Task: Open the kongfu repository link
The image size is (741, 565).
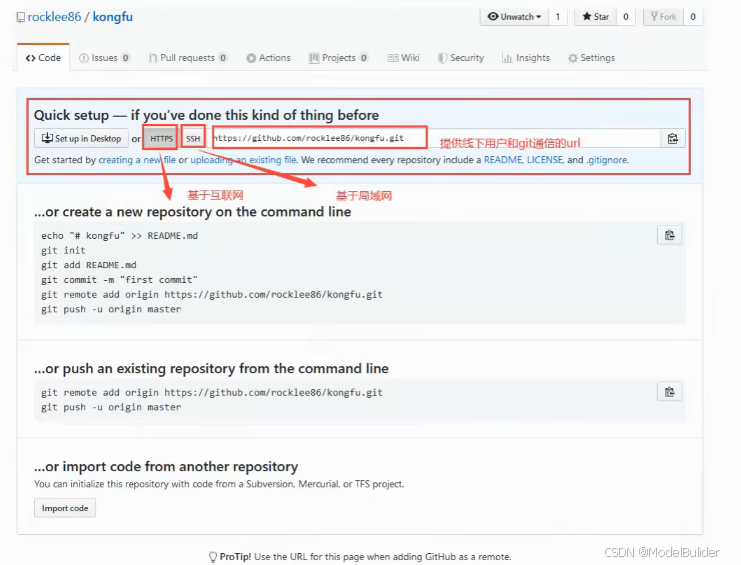Action: [x=112, y=17]
